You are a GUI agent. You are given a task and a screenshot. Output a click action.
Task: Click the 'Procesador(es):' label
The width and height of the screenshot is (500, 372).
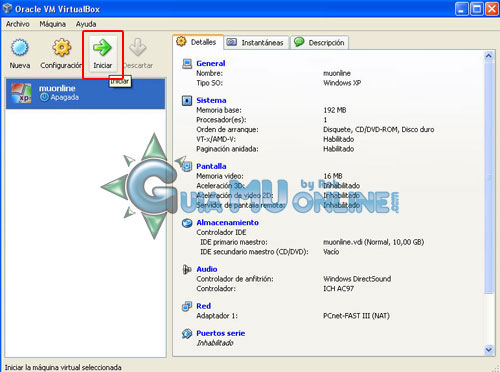click(221, 120)
